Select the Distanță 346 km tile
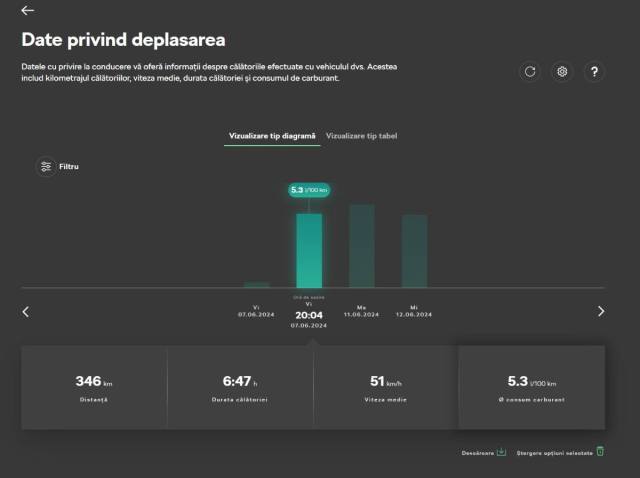640x478 pixels. pyautogui.click(x=94, y=387)
